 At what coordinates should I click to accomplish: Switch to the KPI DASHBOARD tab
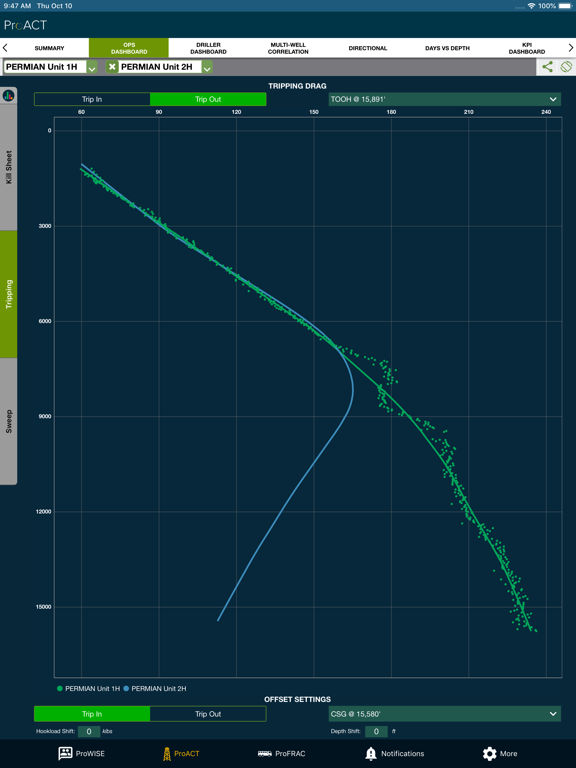[x=527, y=48]
